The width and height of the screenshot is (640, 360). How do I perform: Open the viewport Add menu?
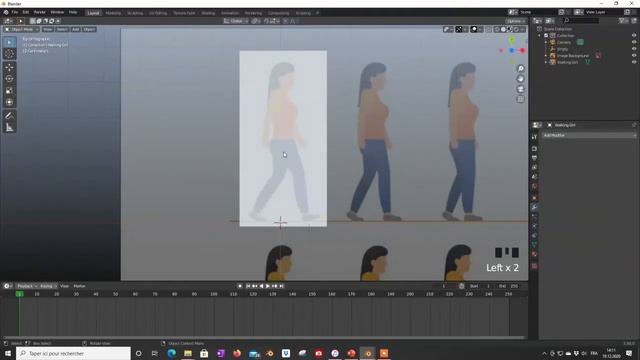(76, 29)
